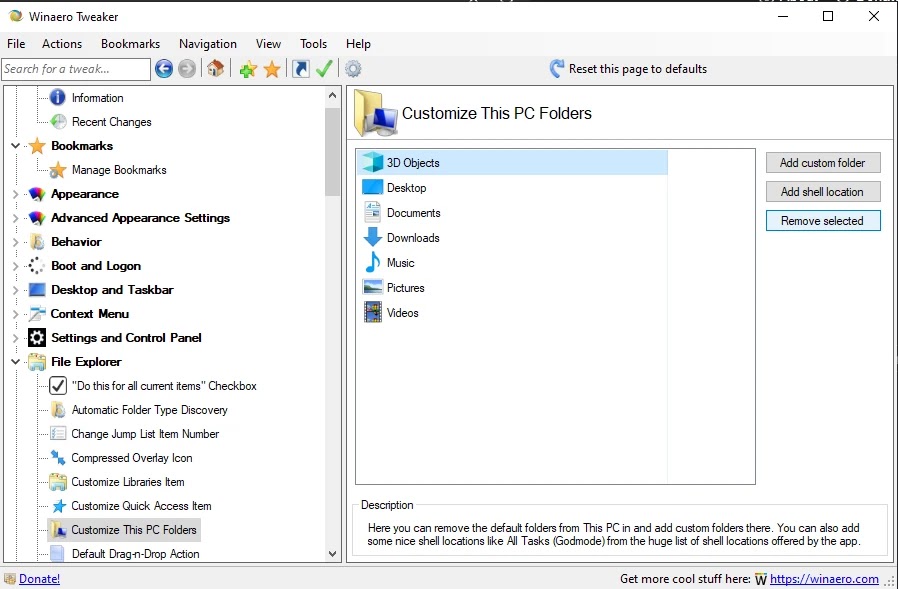This screenshot has height=589, width=898.
Task: Add bookmark with green plus star
Action: pyautogui.click(x=248, y=69)
